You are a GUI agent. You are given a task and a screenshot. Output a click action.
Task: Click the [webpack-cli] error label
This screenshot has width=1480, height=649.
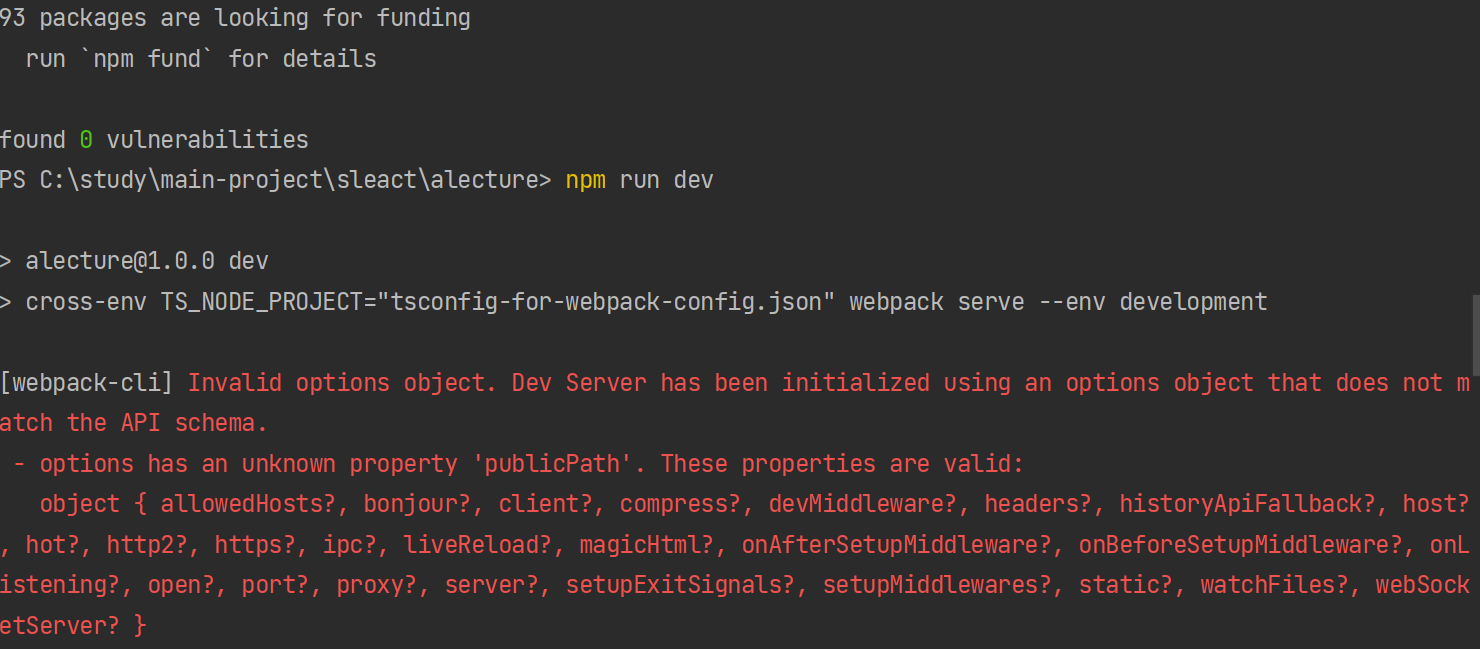(85, 382)
